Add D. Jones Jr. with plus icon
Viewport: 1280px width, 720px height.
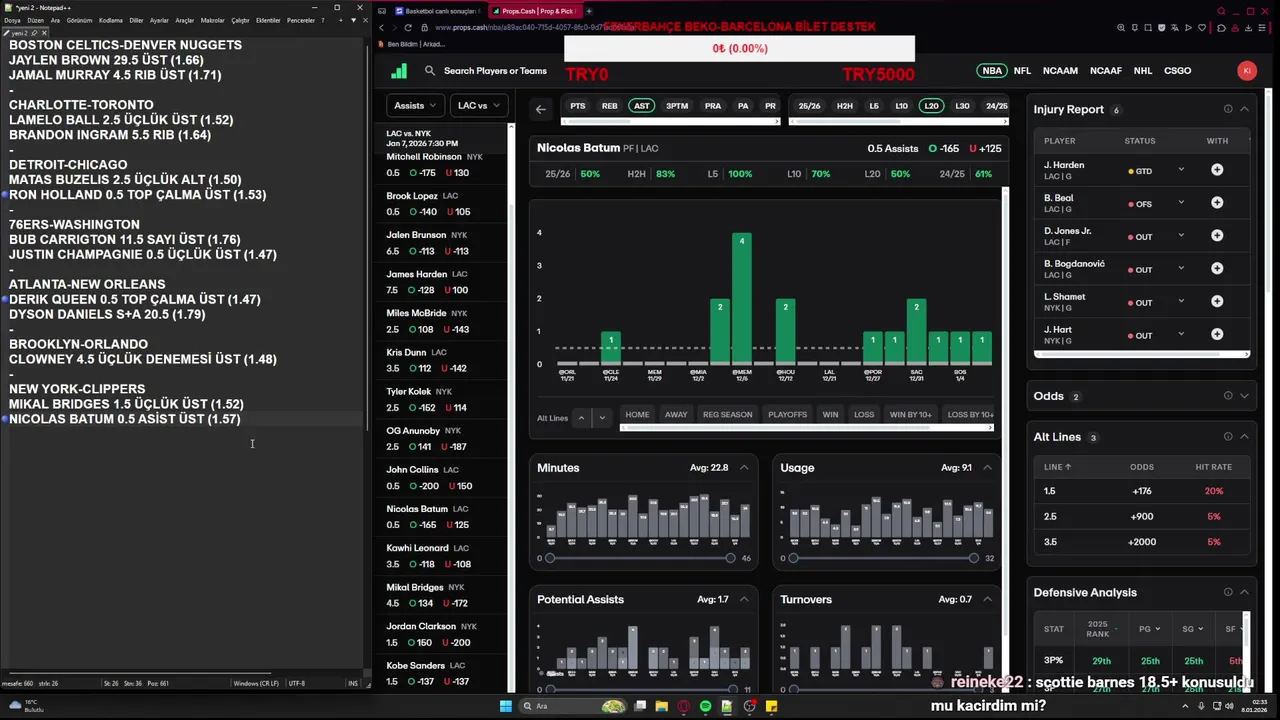point(1217,236)
